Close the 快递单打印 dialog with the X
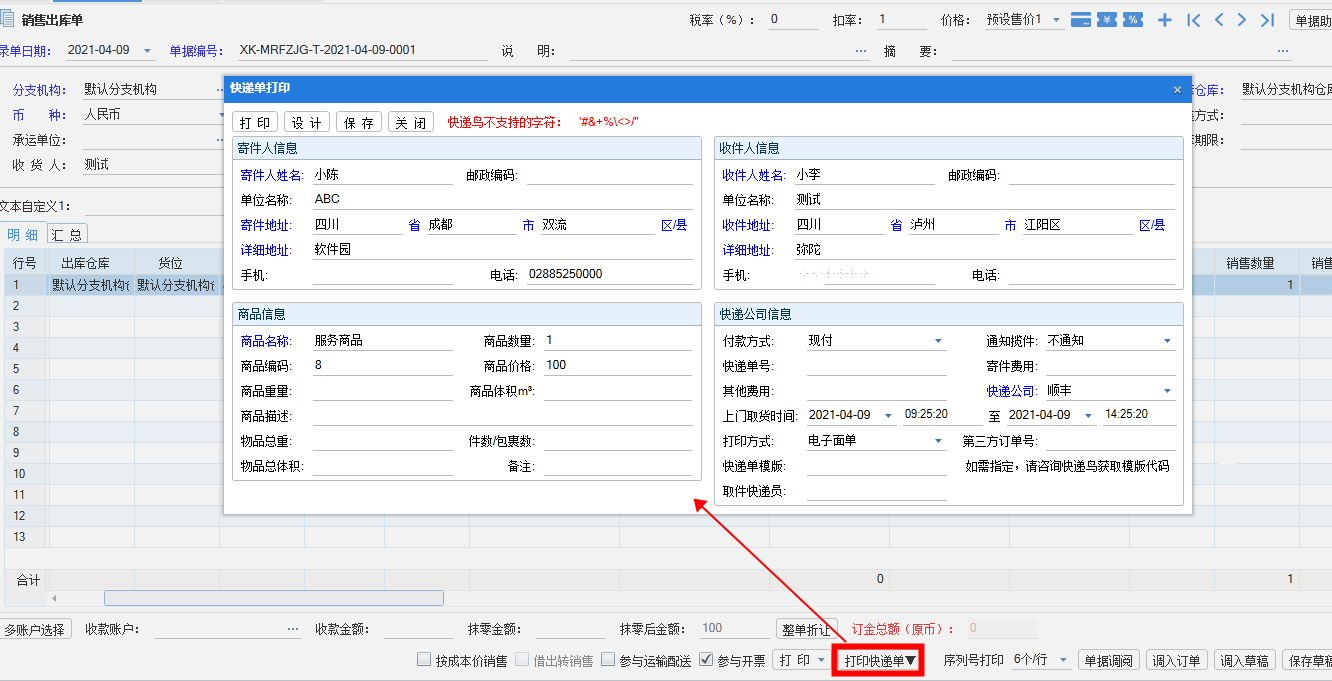This screenshot has width=1332, height=681. (1177, 89)
